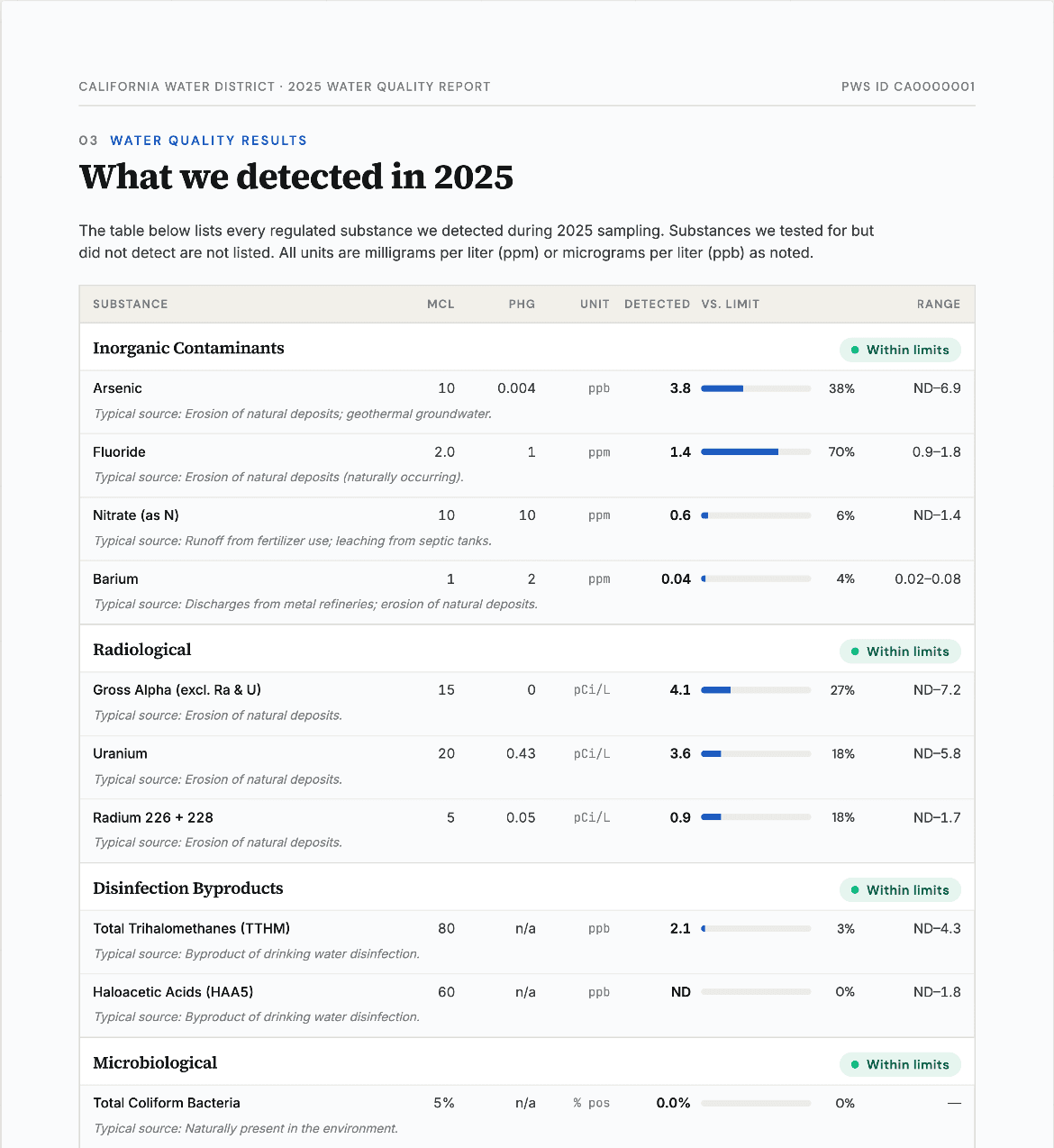Image resolution: width=1054 pixels, height=1148 pixels.
Task: Click the PWS ID CA0000001 link
Action: coord(907,87)
